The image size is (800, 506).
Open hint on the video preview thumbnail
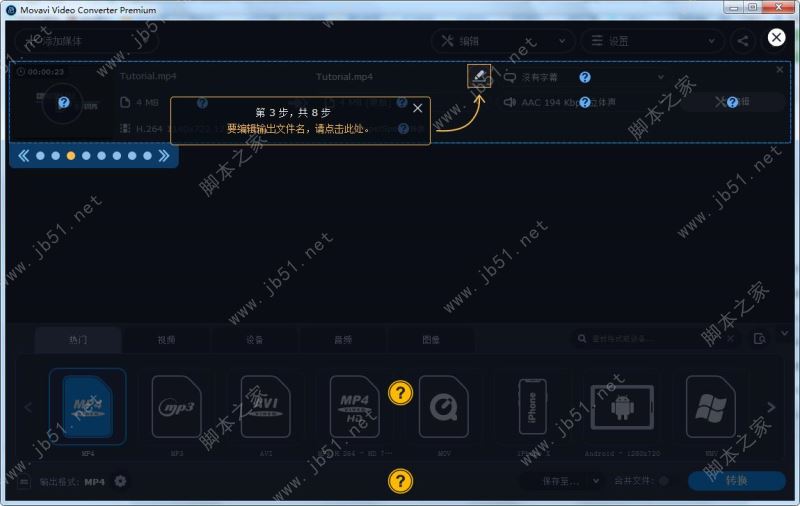click(64, 103)
